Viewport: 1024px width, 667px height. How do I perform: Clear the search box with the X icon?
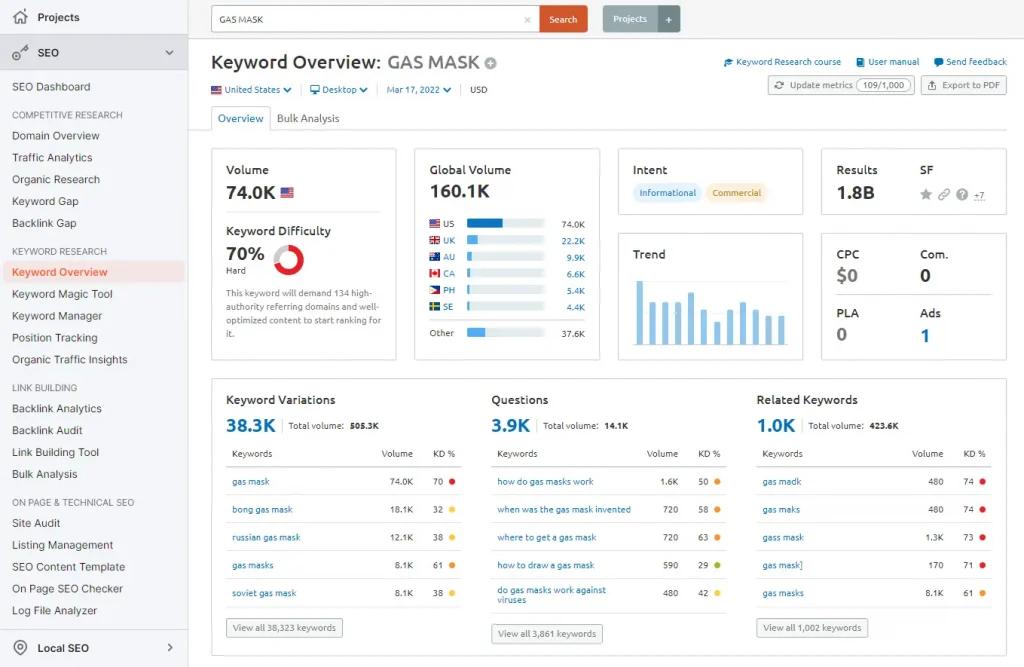[527, 19]
